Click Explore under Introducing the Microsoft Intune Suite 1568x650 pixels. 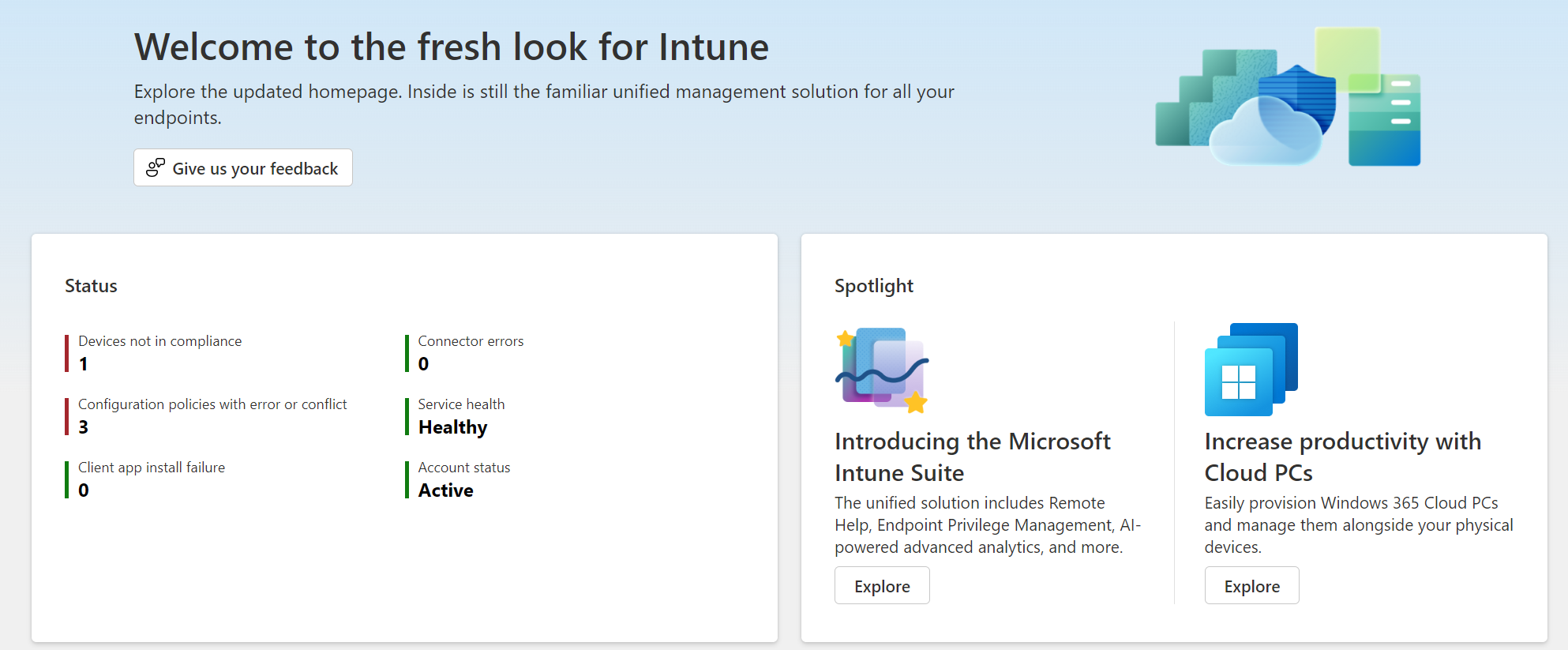[882, 586]
